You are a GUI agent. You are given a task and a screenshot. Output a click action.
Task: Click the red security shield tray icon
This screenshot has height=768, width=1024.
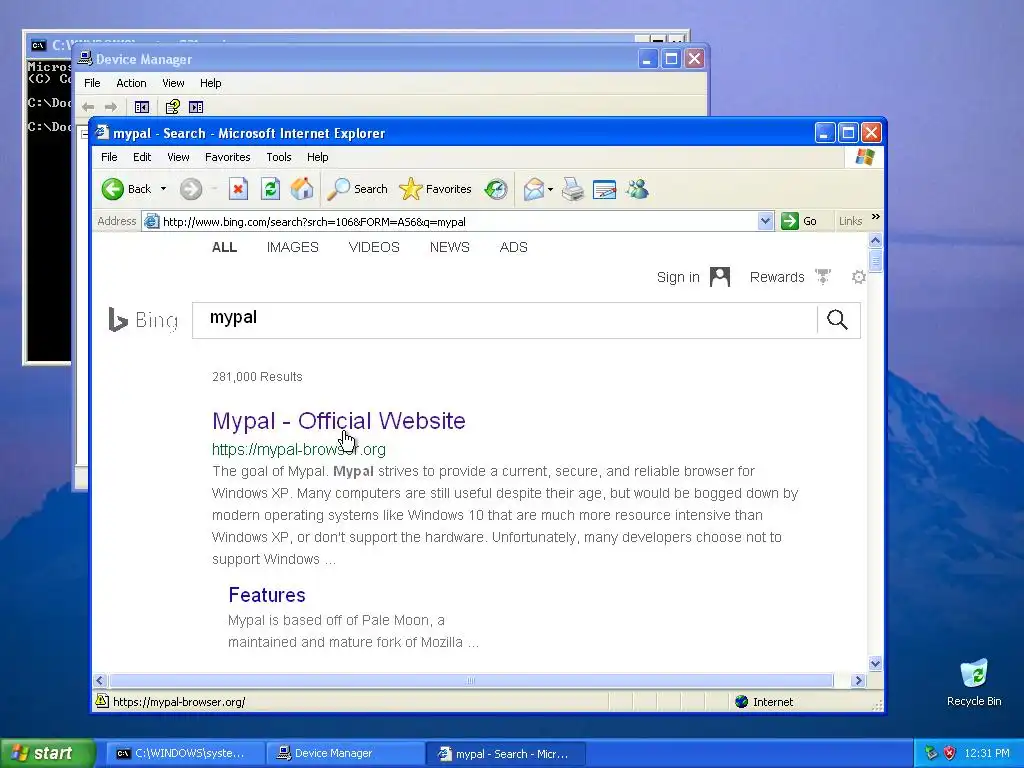coord(950,754)
